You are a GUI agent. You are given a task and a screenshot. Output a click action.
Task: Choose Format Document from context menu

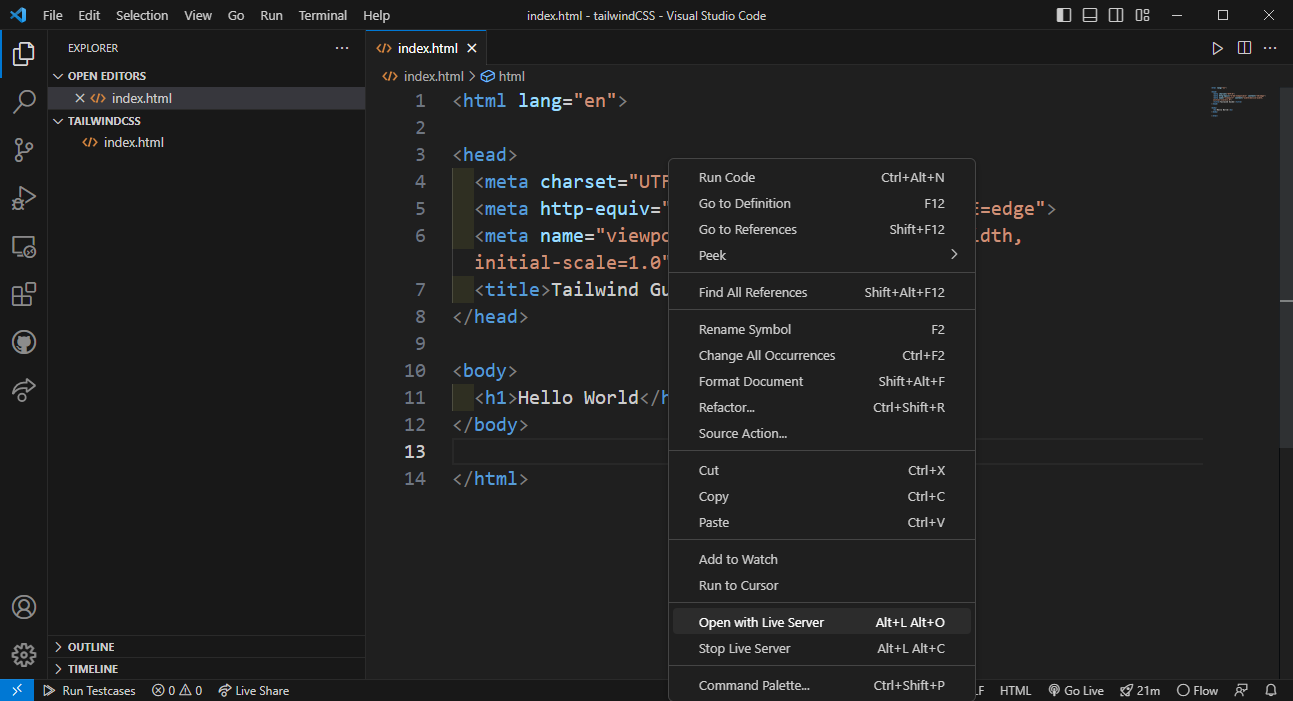[750, 381]
